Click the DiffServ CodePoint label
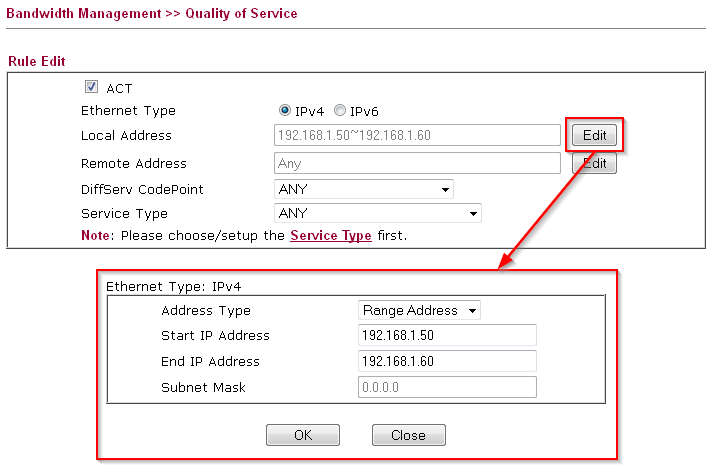 pos(142,189)
